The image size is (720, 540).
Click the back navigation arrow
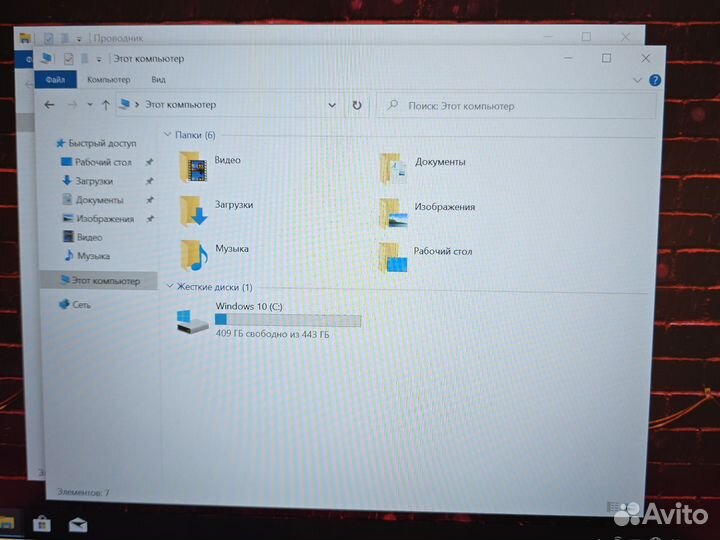[49, 105]
